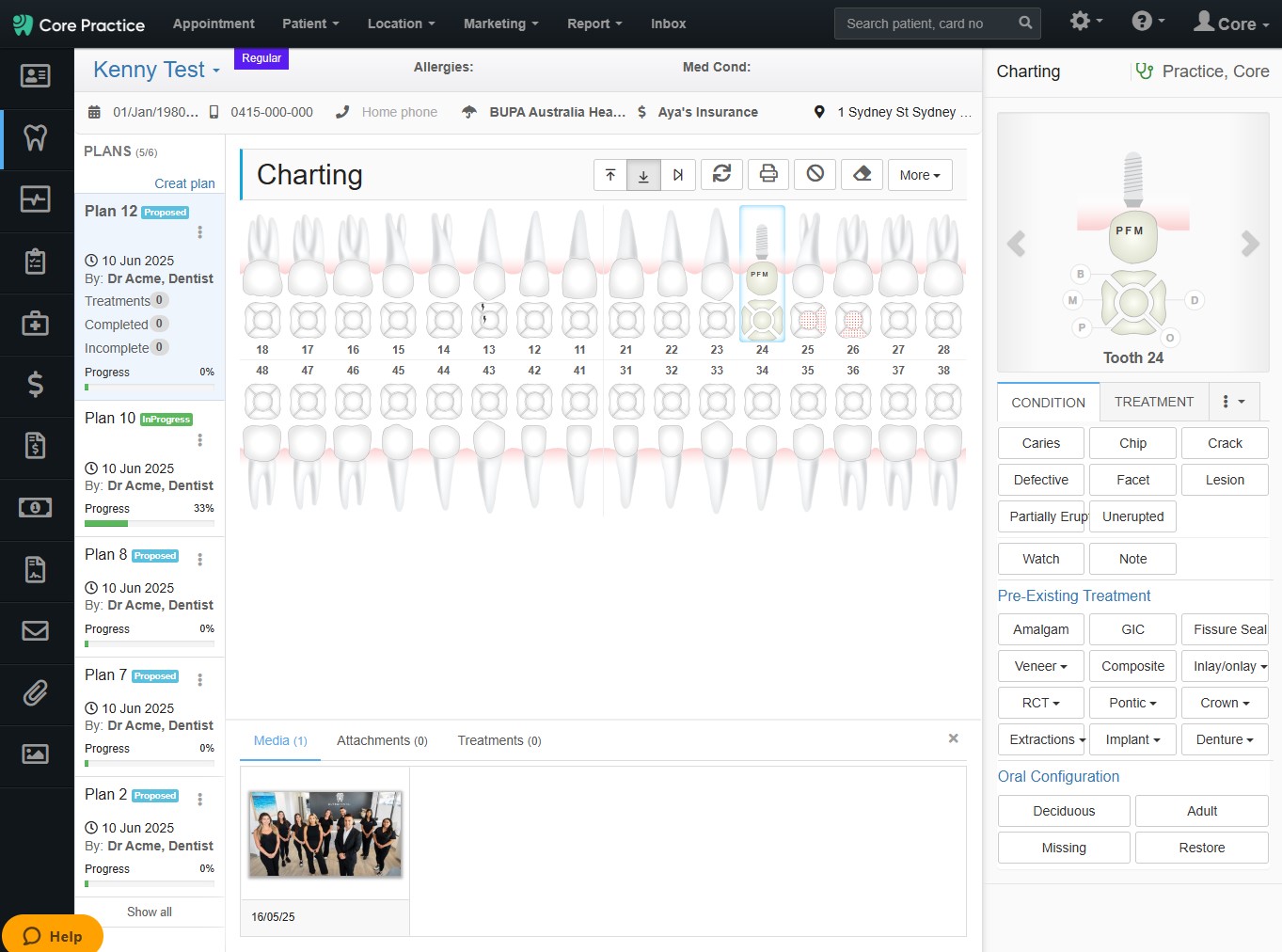Open the Marketing menu

500,24
